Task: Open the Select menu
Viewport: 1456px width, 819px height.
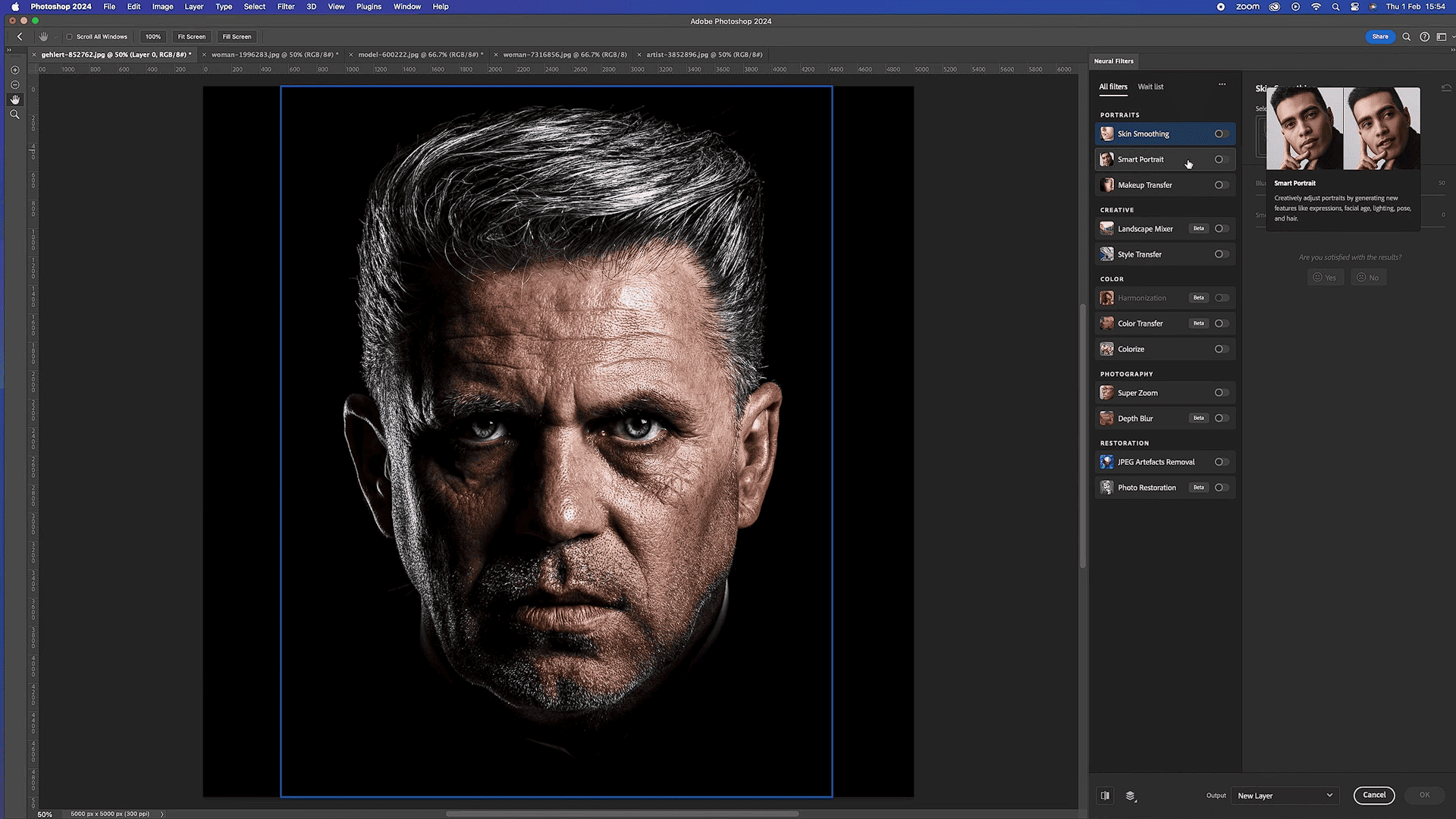Action: tap(255, 7)
